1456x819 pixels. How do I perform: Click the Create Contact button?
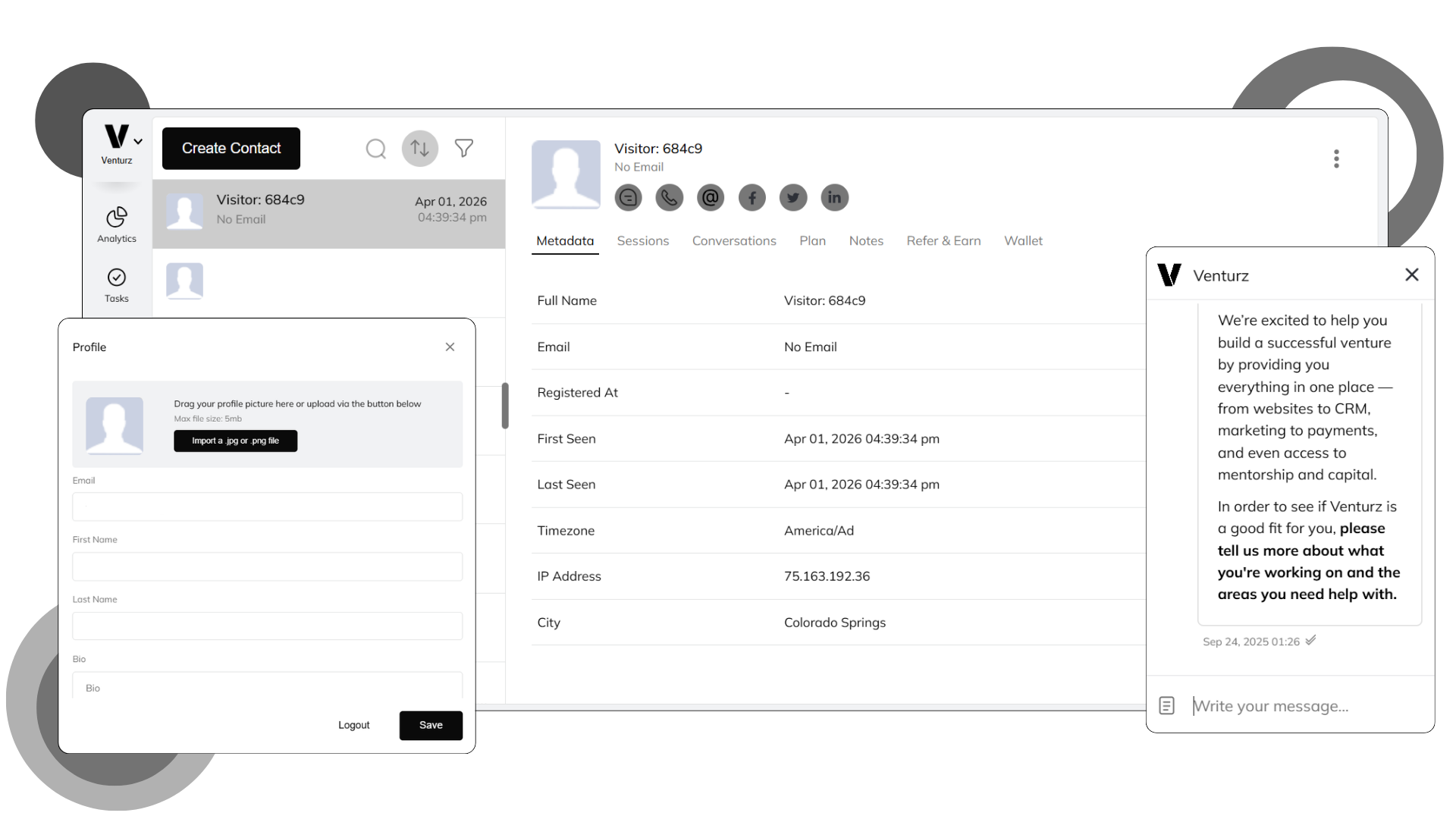231,148
